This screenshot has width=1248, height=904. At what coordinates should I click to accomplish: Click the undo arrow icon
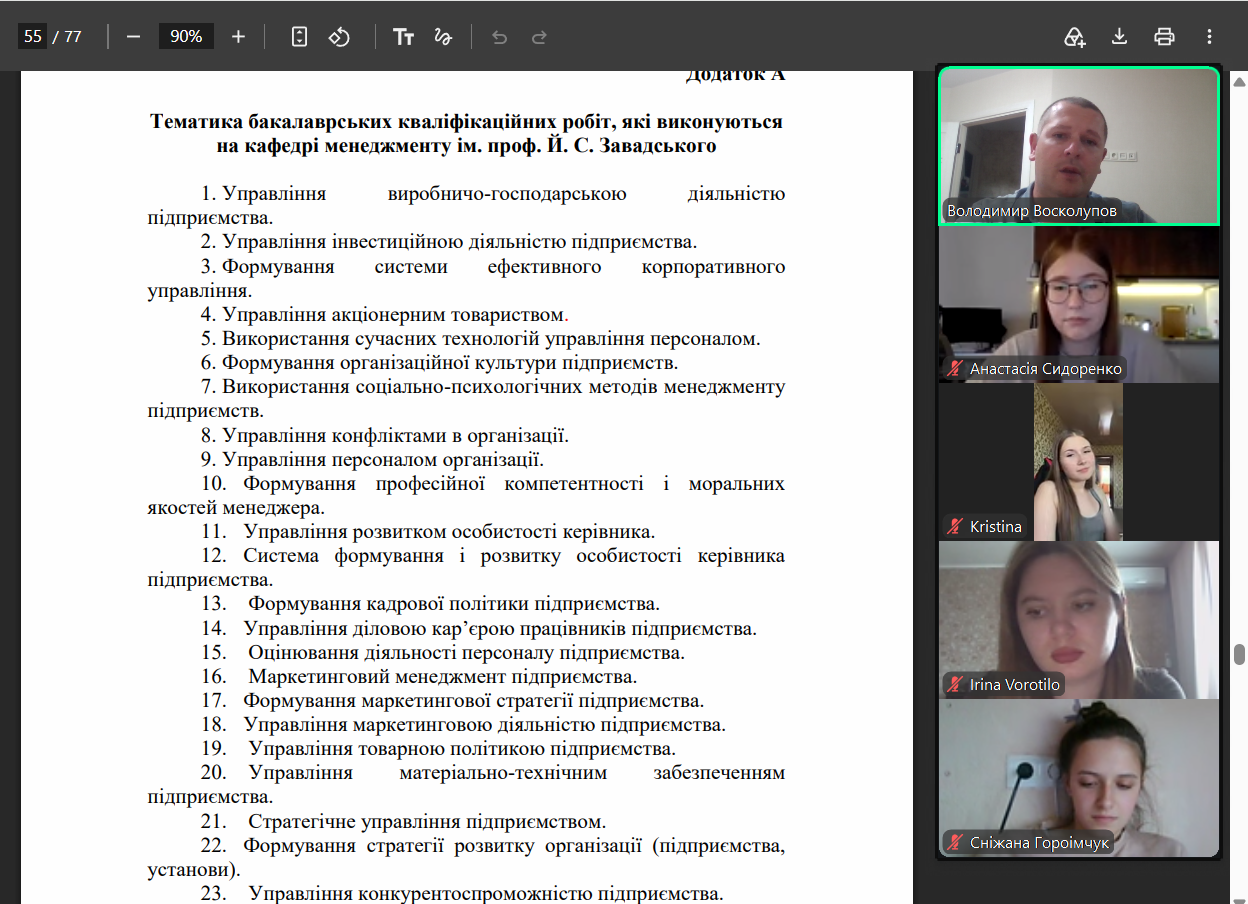[499, 37]
